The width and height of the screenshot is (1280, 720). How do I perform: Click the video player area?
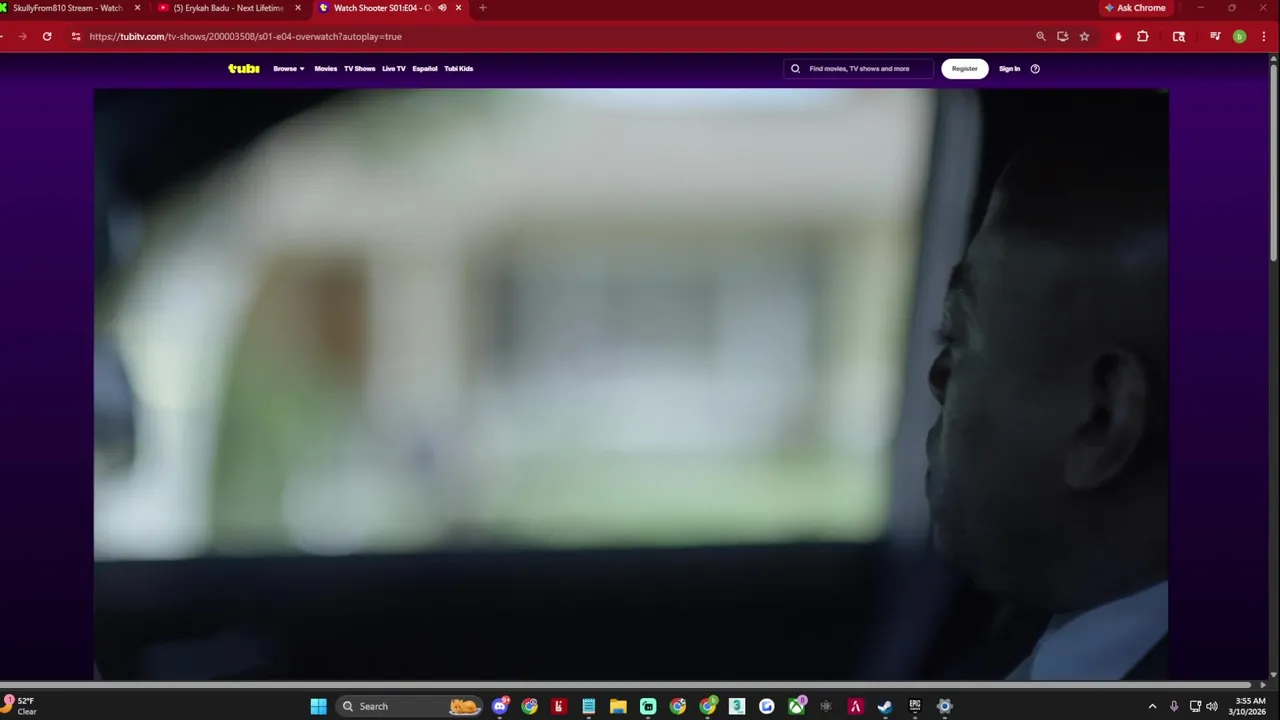point(631,385)
